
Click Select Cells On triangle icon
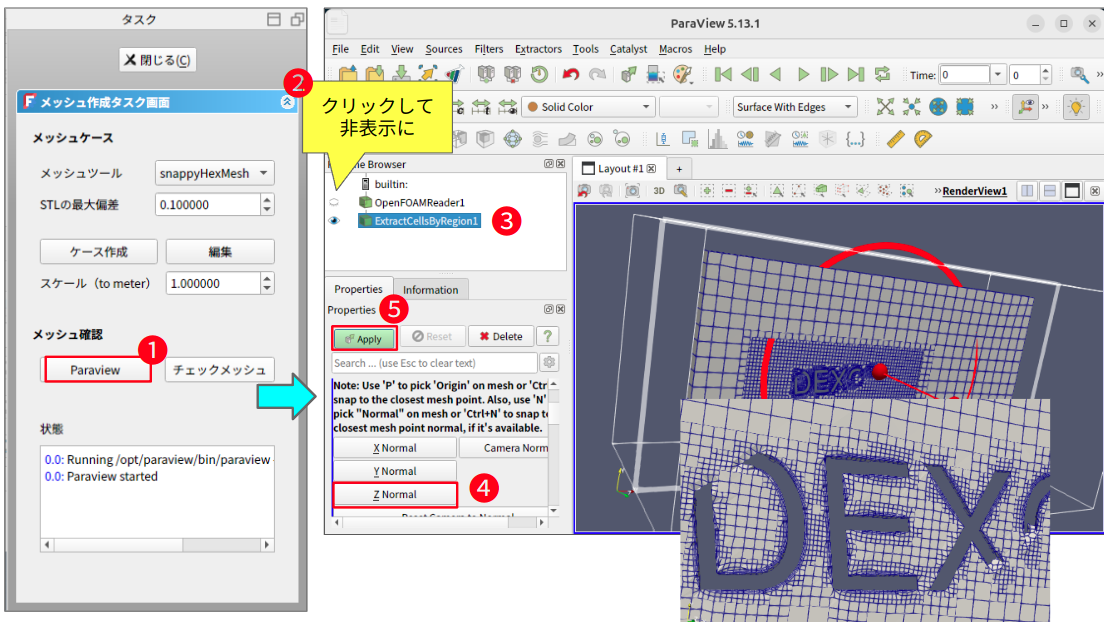click(777, 190)
